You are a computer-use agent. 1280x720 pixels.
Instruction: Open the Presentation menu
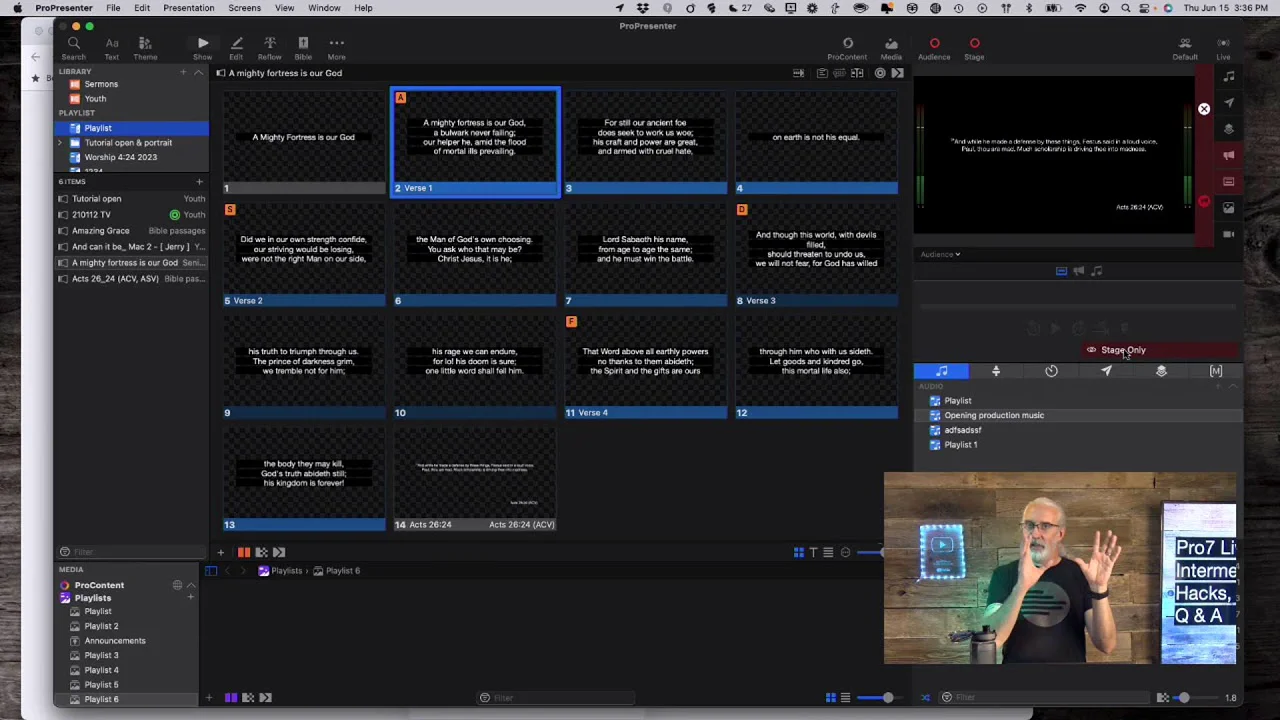(188, 8)
